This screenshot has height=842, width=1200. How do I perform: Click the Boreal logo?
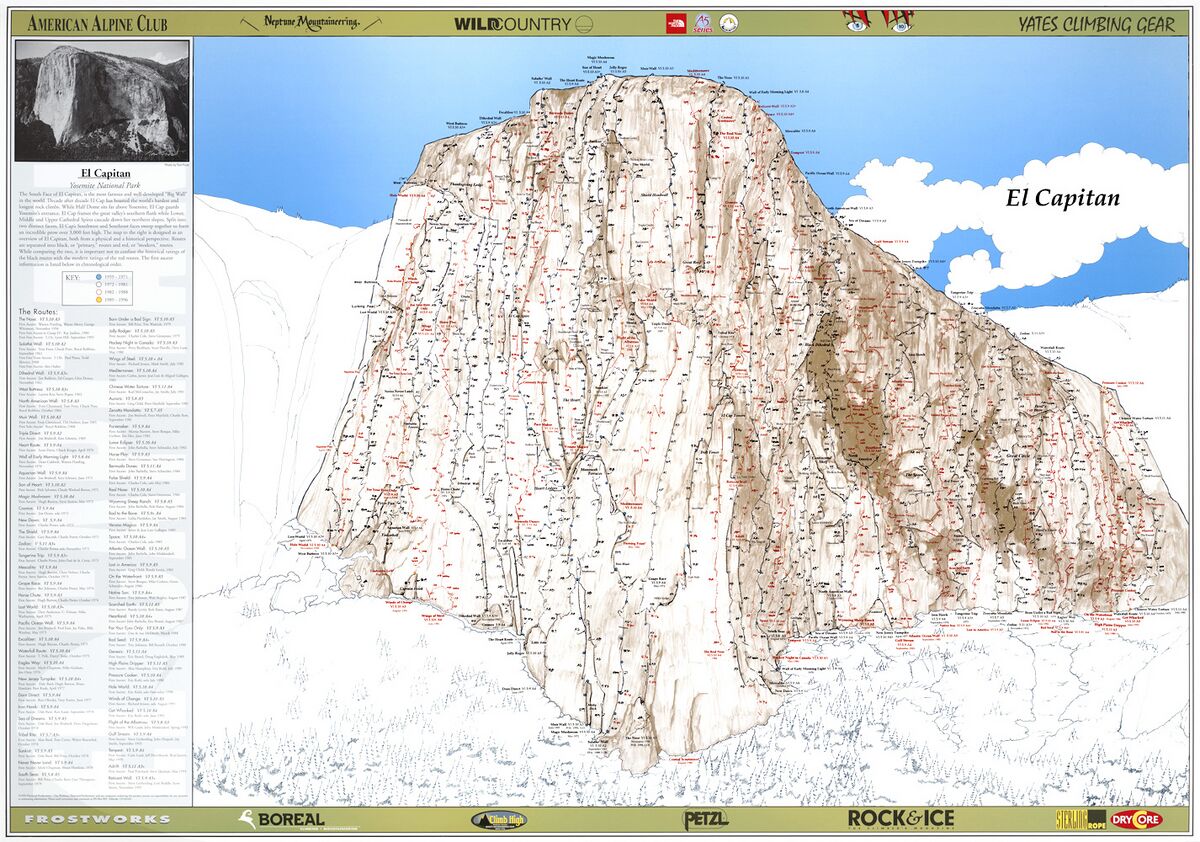[281, 819]
